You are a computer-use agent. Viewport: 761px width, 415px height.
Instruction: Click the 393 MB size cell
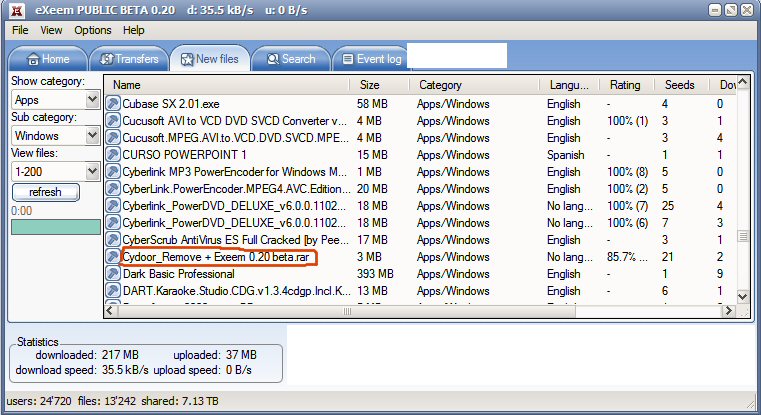click(x=375, y=274)
